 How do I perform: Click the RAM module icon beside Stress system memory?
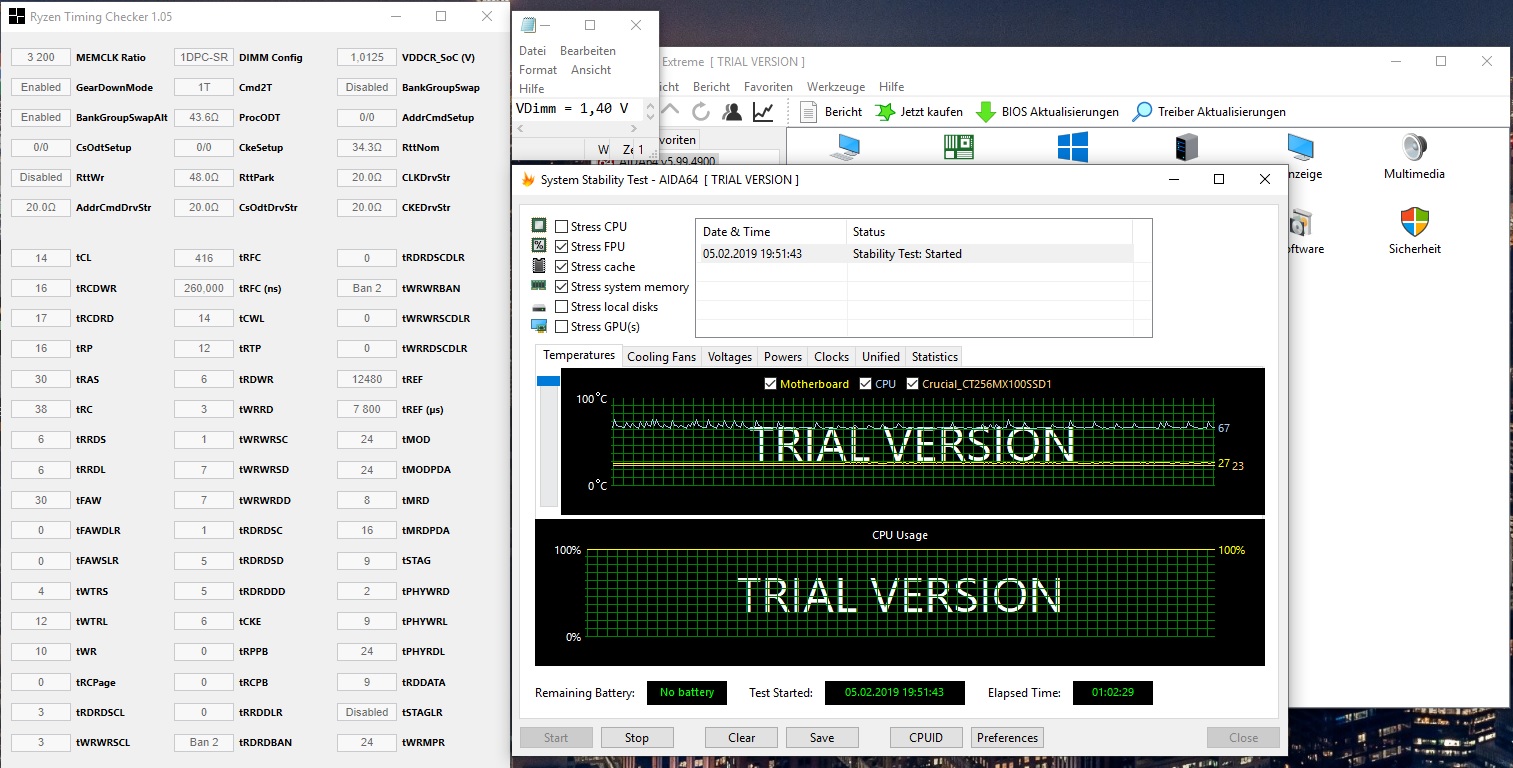[x=539, y=286]
